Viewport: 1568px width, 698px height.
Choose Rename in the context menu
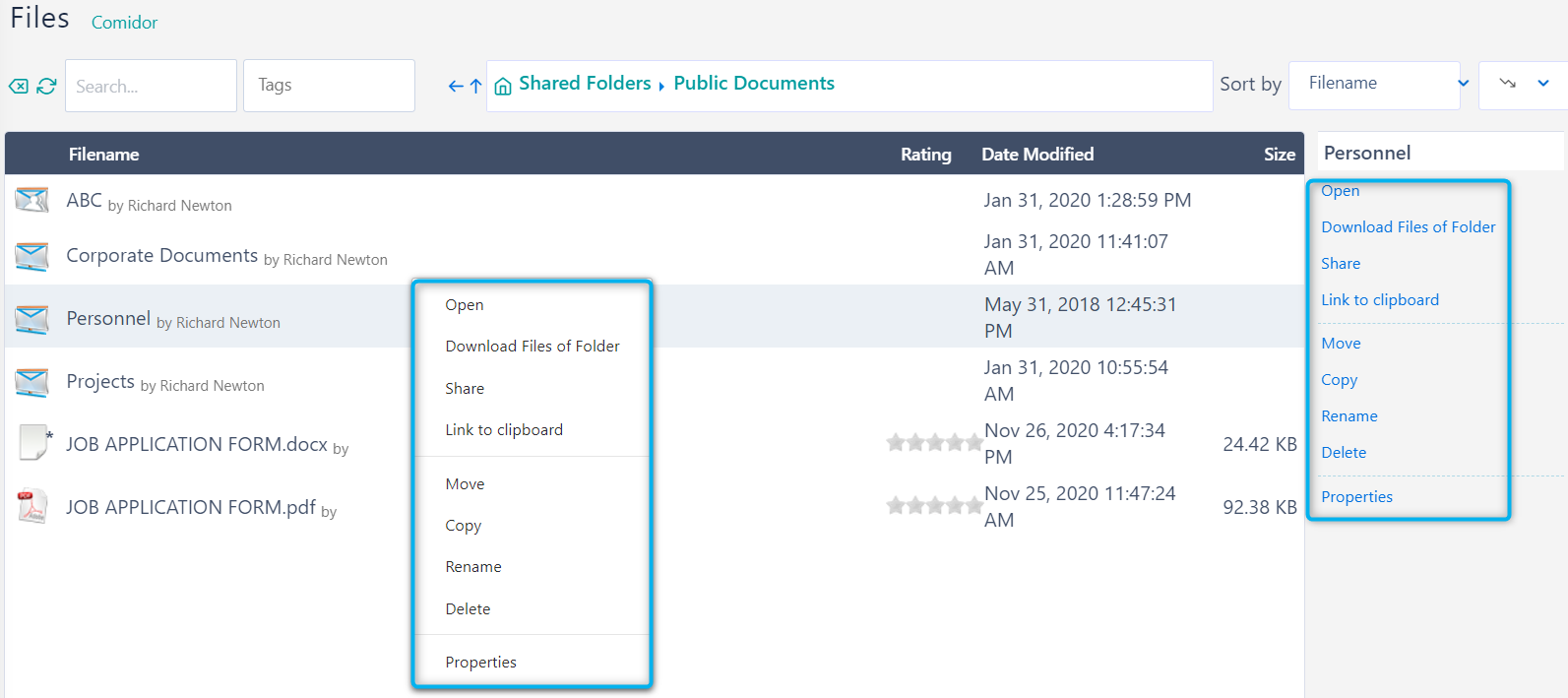[x=473, y=567]
